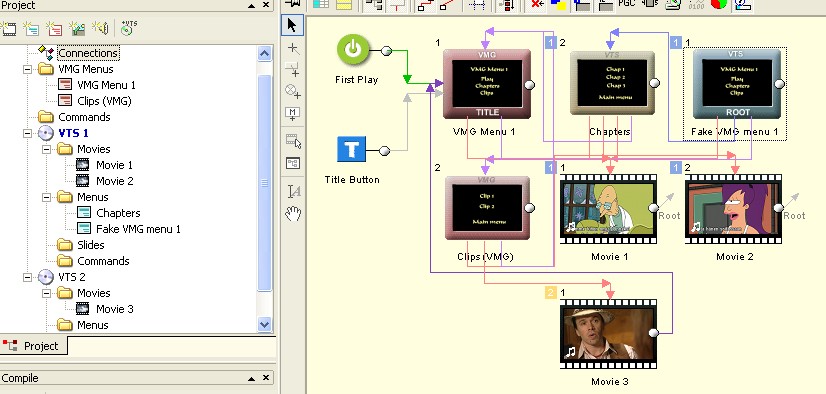Viewport: 826px width, 394px height.
Task: Click Movie 1 end connector dot
Action: pos(653,208)
